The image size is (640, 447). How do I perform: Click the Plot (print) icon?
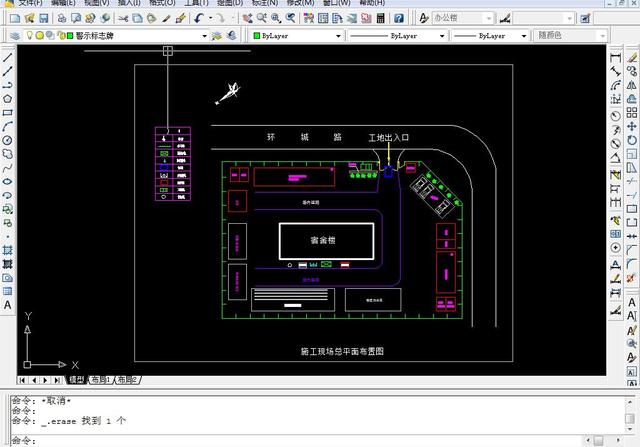(x=62, y=18)
